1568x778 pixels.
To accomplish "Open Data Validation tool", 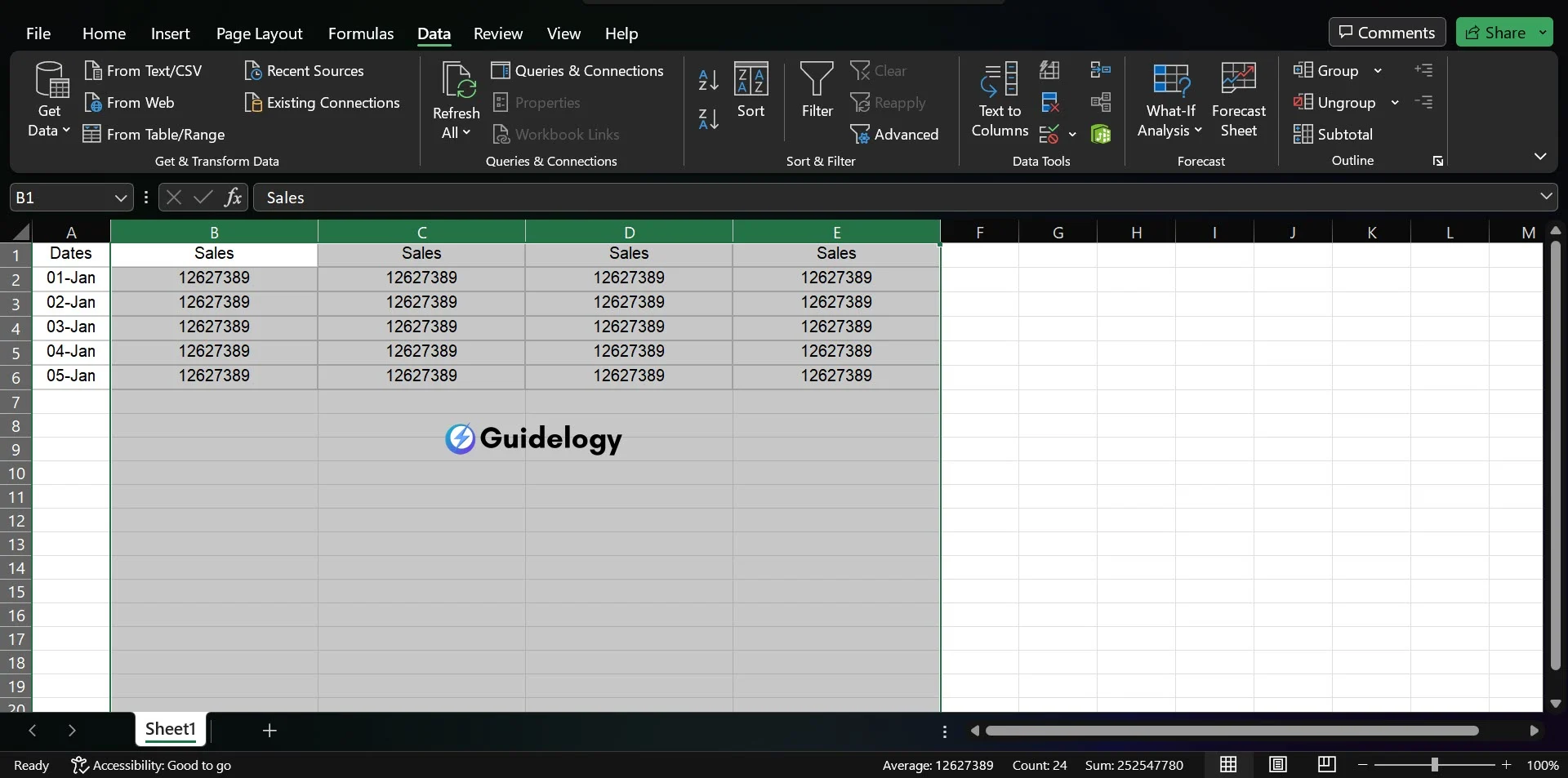I will click(1049, 134).
